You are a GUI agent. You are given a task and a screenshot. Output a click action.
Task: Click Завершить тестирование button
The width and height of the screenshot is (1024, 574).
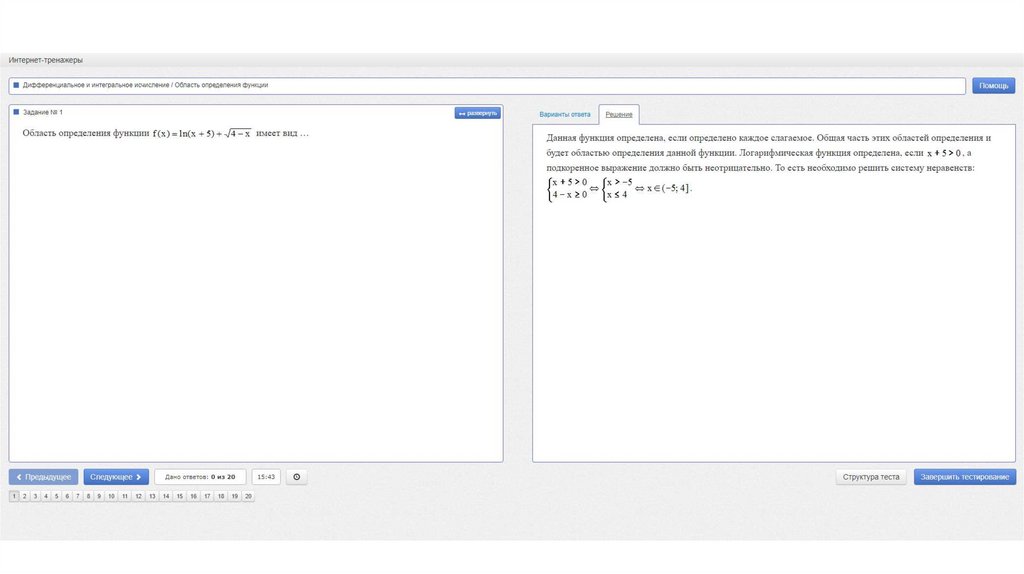click(965, 477)
